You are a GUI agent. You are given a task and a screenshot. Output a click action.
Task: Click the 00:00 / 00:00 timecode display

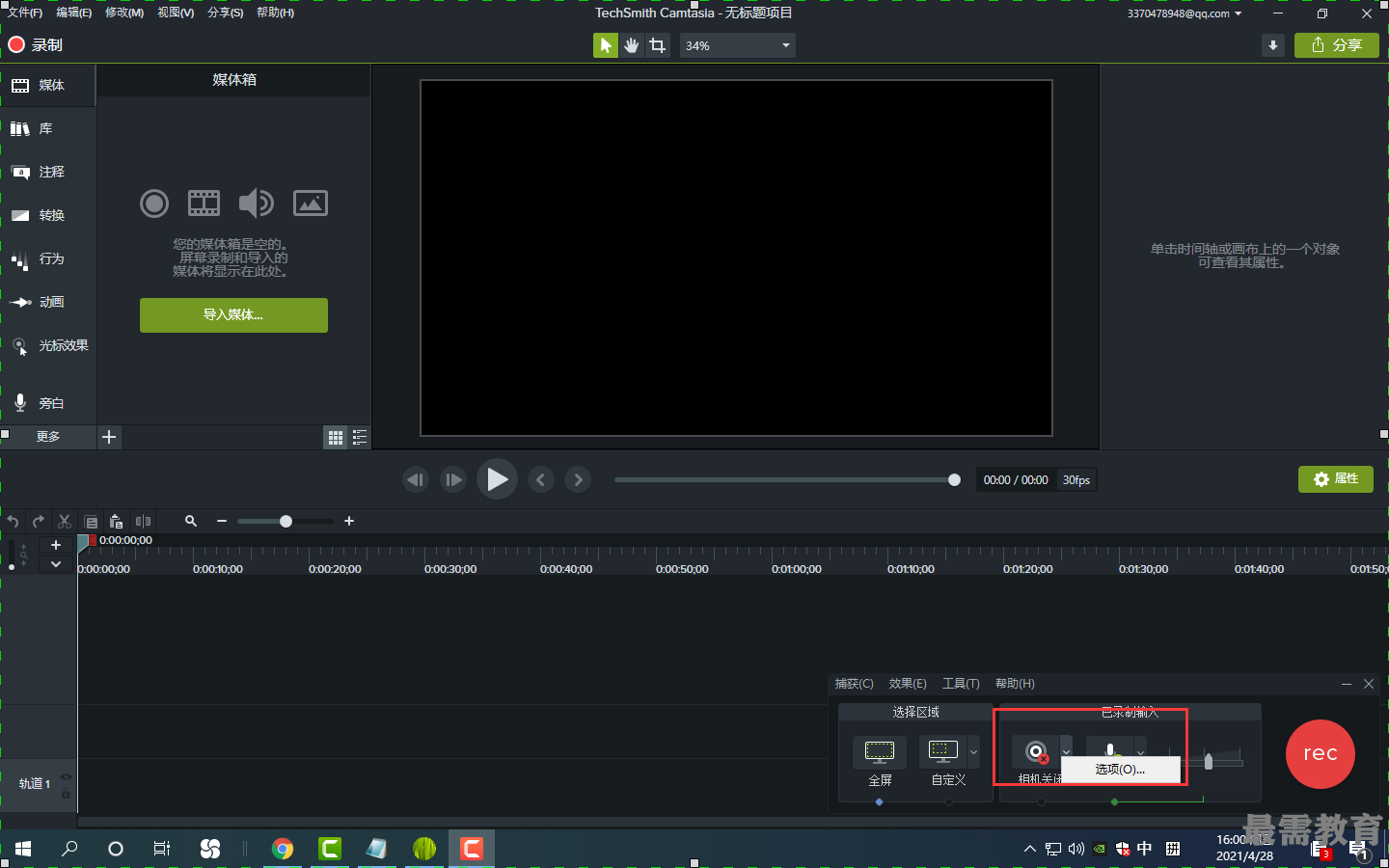1016,480
